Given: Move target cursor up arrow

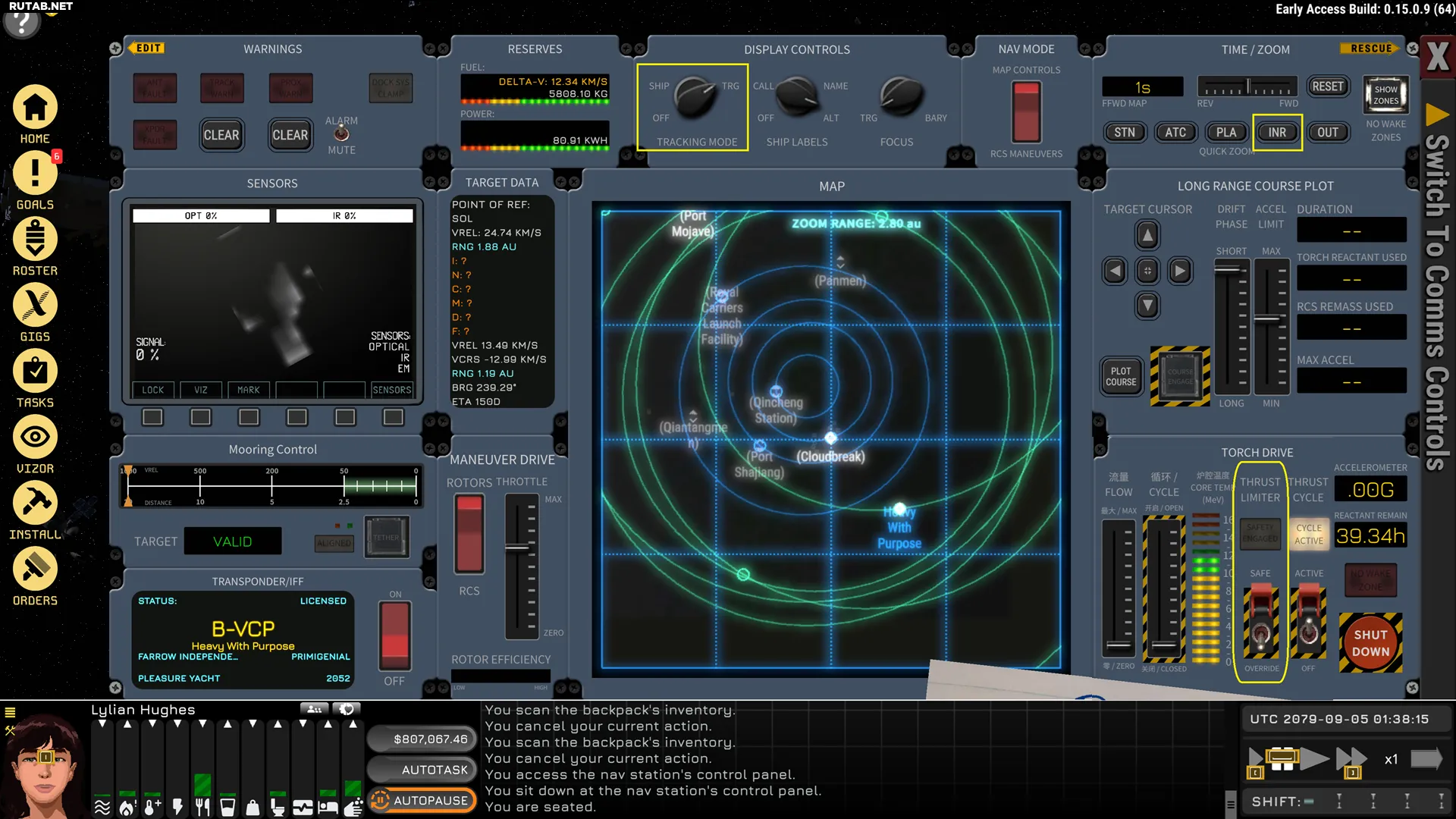Looking at the screenshot, I should click(x=1147, y=235).
